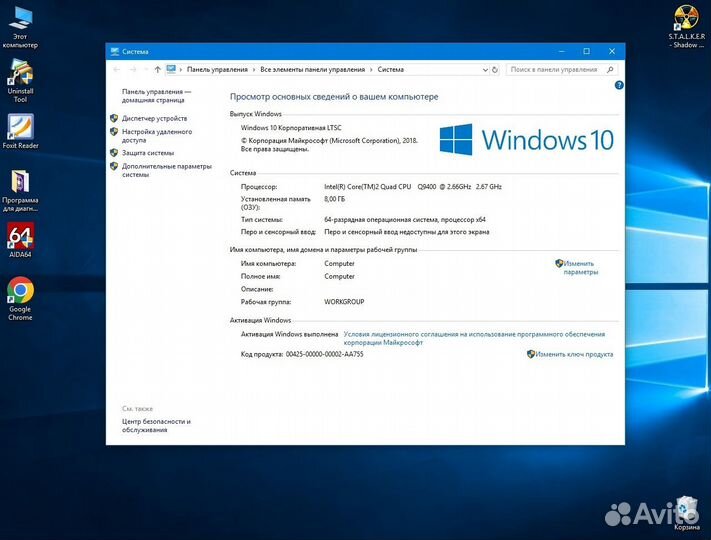The image size is (711, 540).
Task: Click the shield icon beside Защита системы
Action: [x=114, y=153]
